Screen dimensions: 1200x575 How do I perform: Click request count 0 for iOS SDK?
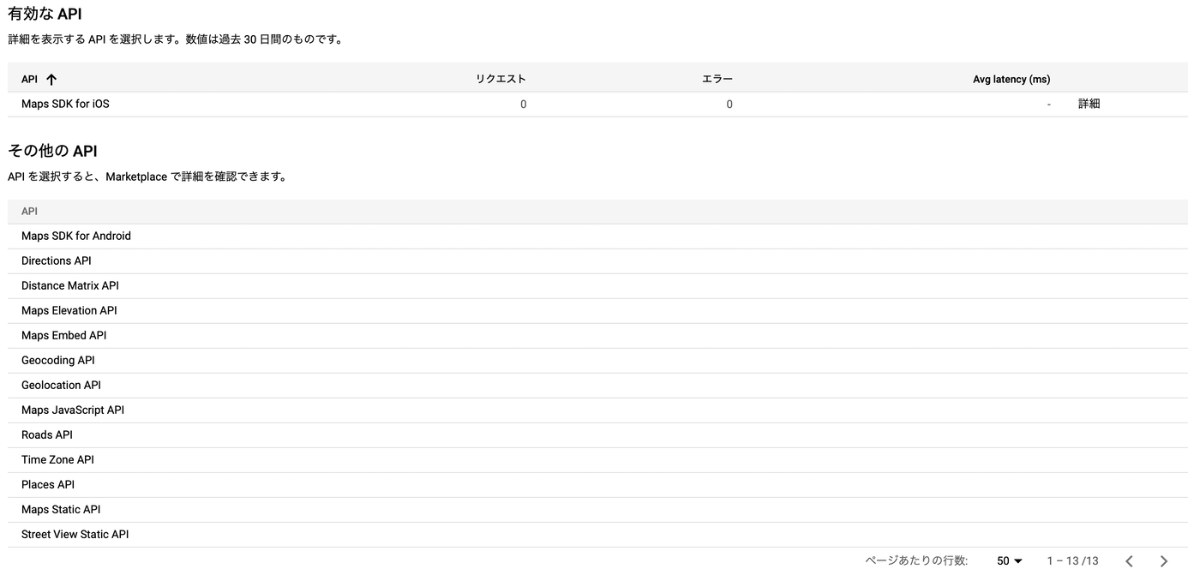click(523, 104)
